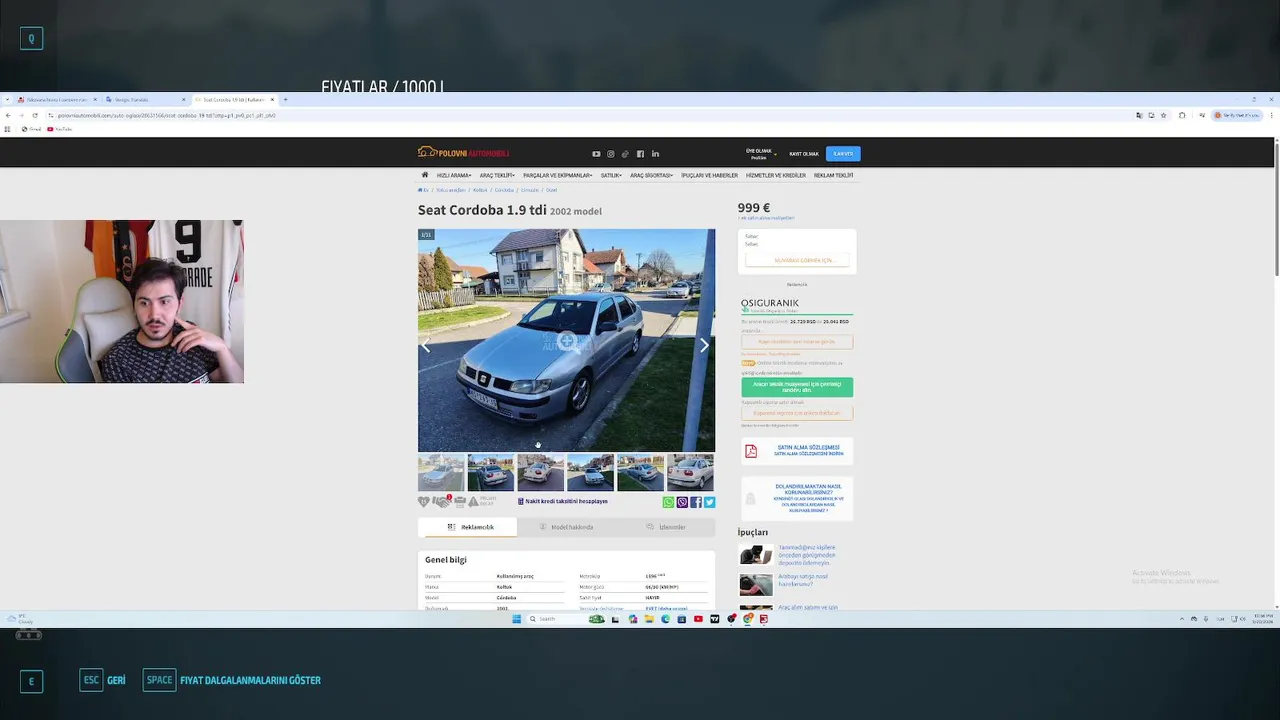Image resolution: width=1280 pixels, height=720 pixels.
Task: Select the third car photo thumbnail
Action: [x=541, y=473]
